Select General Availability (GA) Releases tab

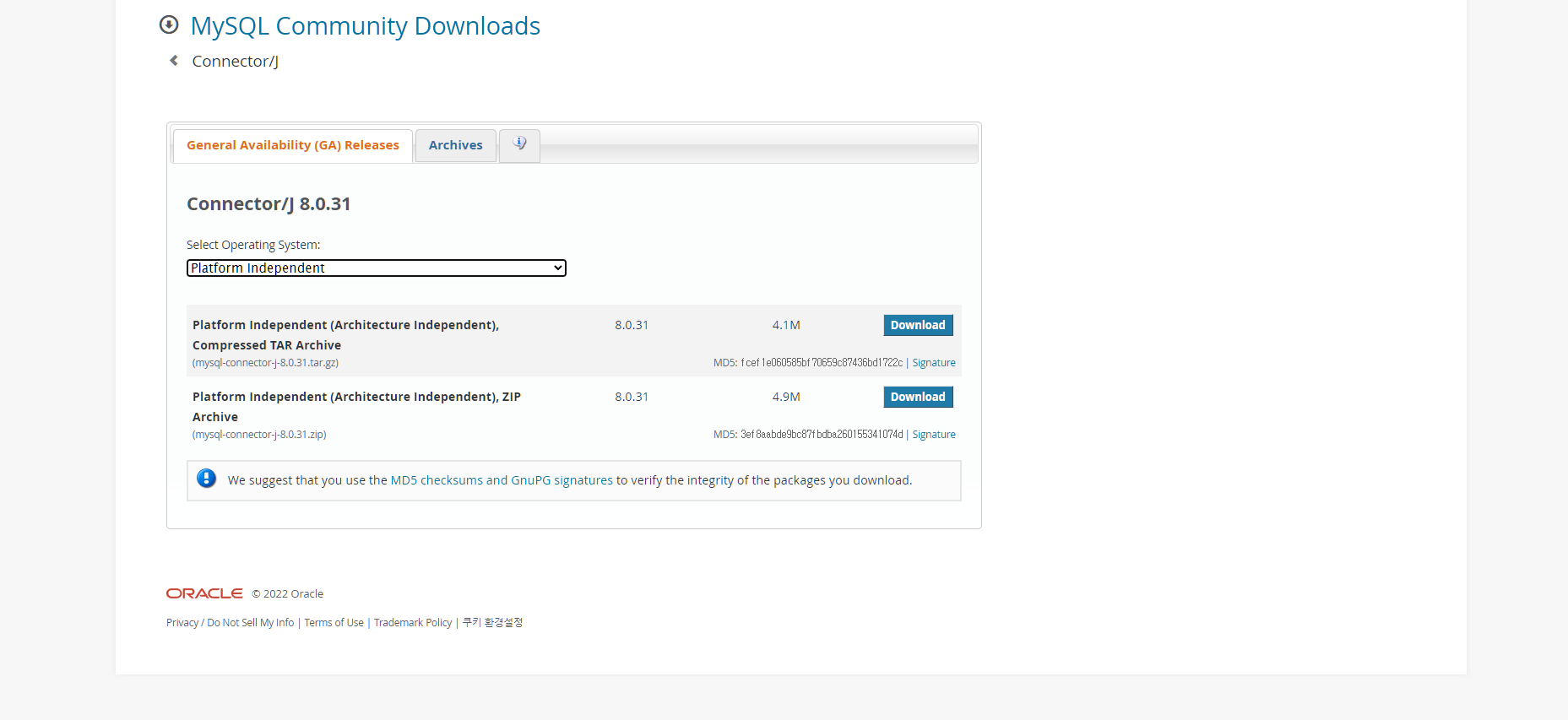(x=293, y=145)
